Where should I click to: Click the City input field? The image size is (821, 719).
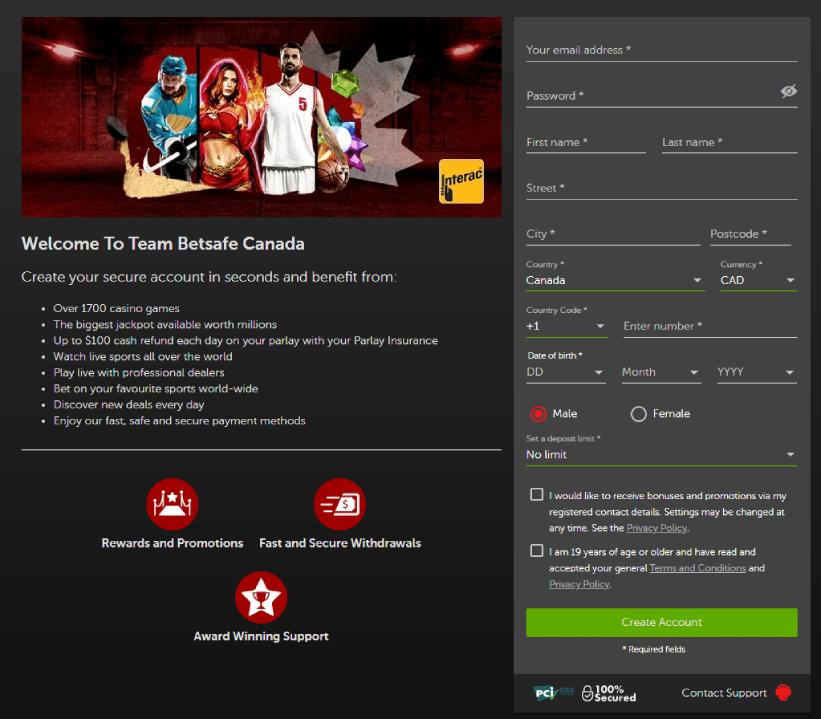click(613, 234)
